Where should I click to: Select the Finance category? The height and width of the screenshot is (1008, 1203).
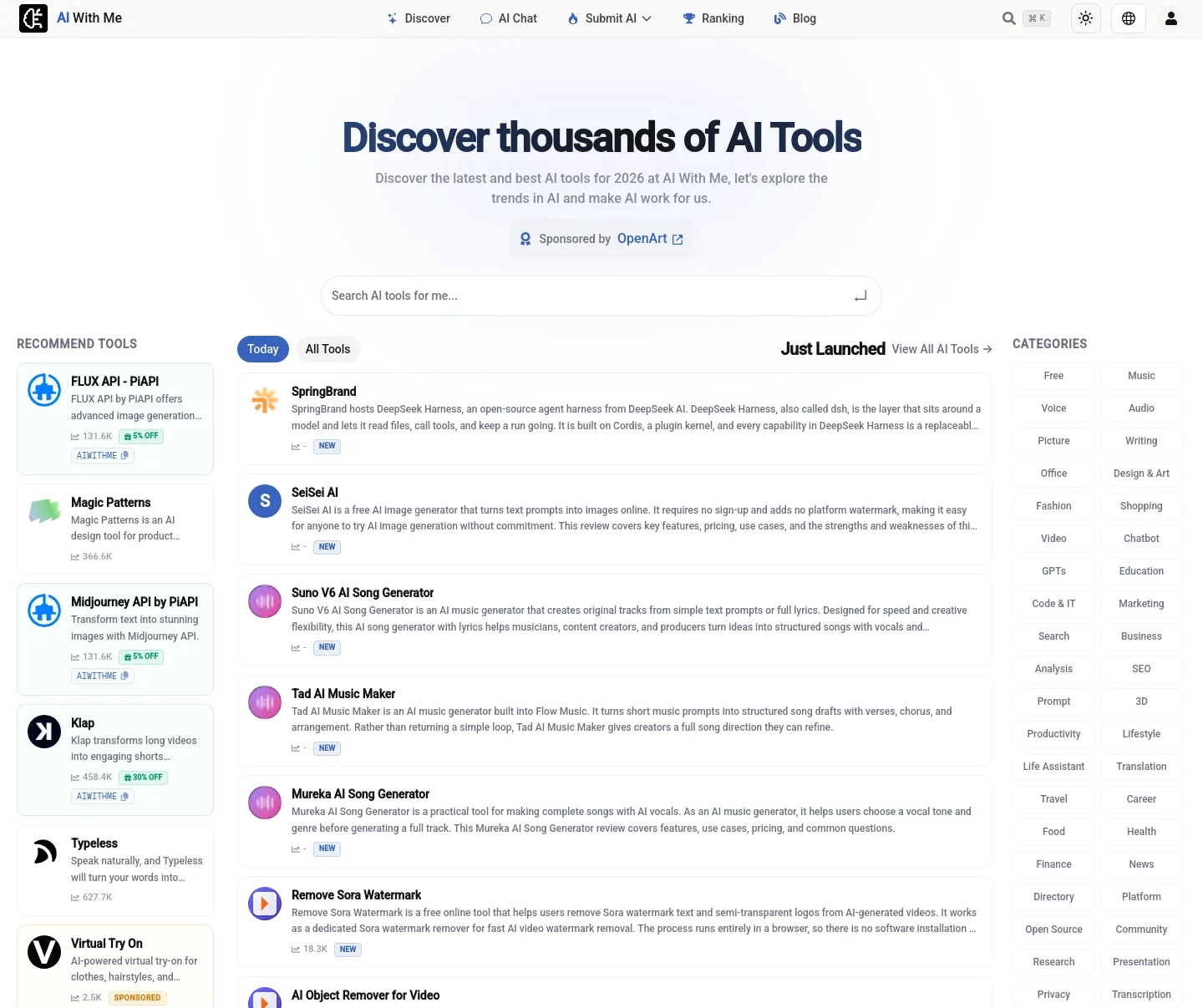[x=1053, y=864]
